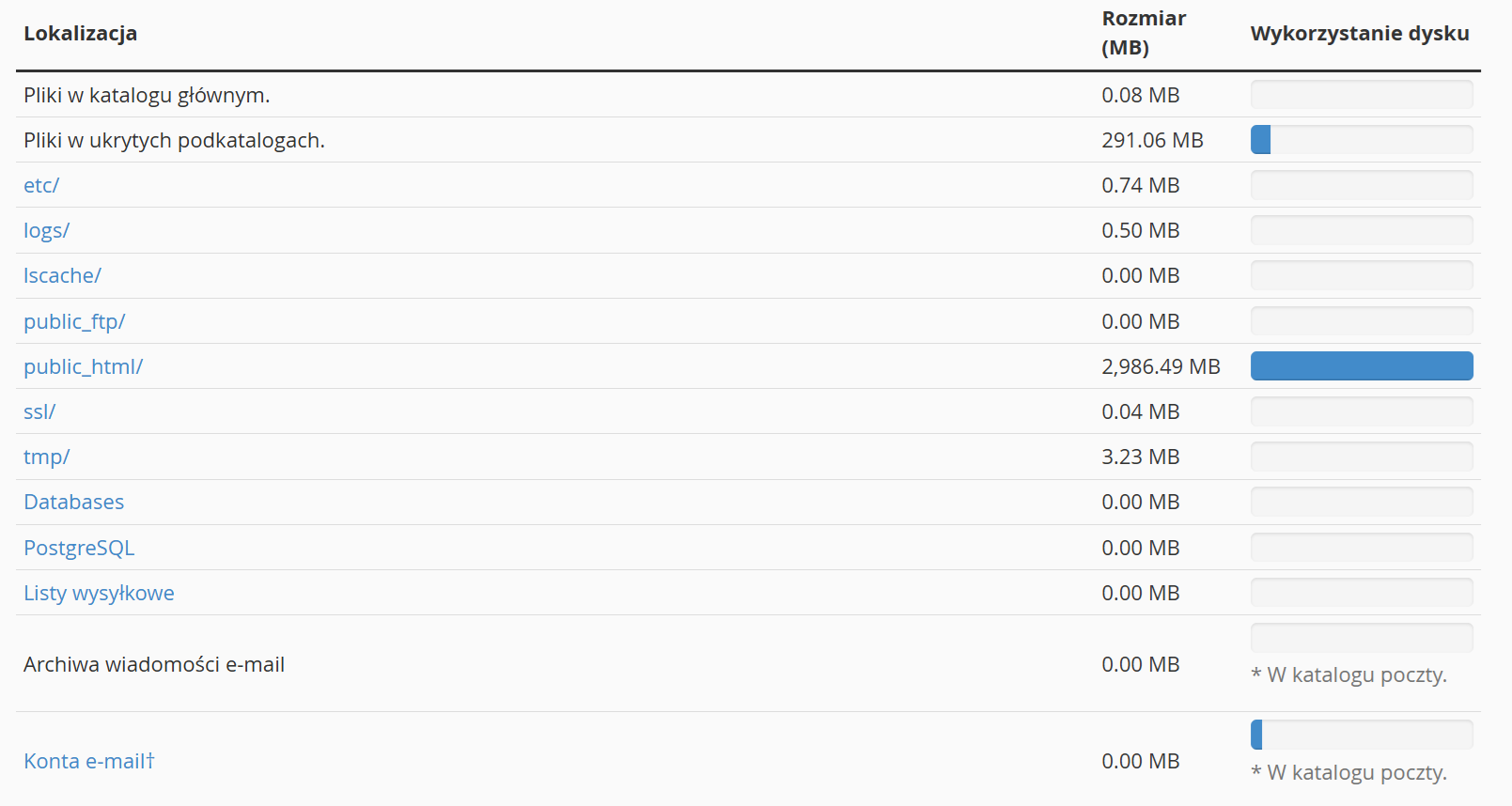Click the Rozmiar (MB) column header
This screenshot has width=1512, height=806.
1144,33
